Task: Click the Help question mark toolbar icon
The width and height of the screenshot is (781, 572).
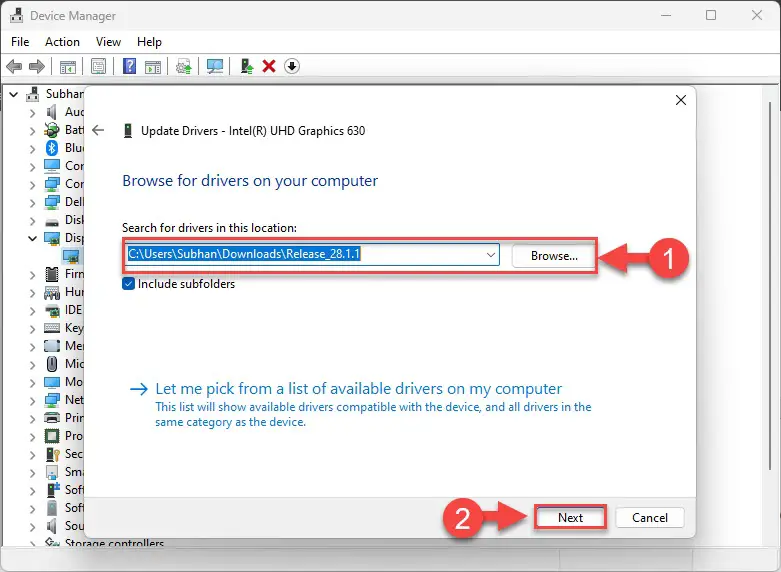Action: click(129, 66)
